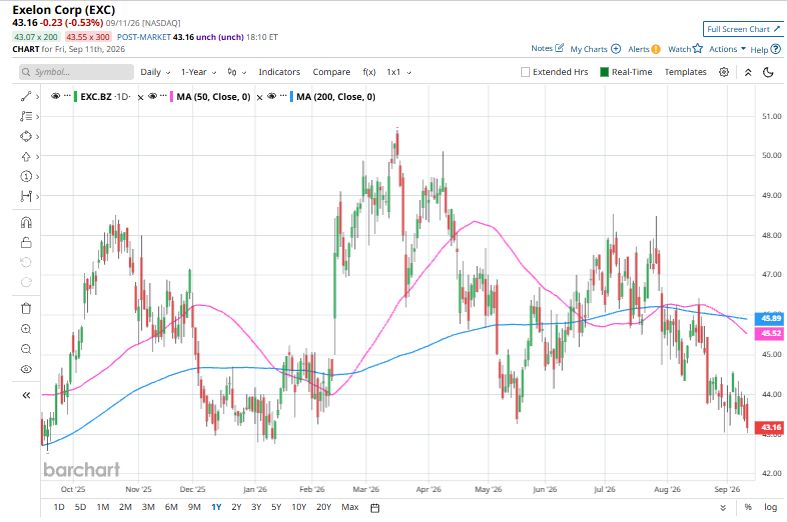Open the Daily frequency dropdown

click(155, 72)
